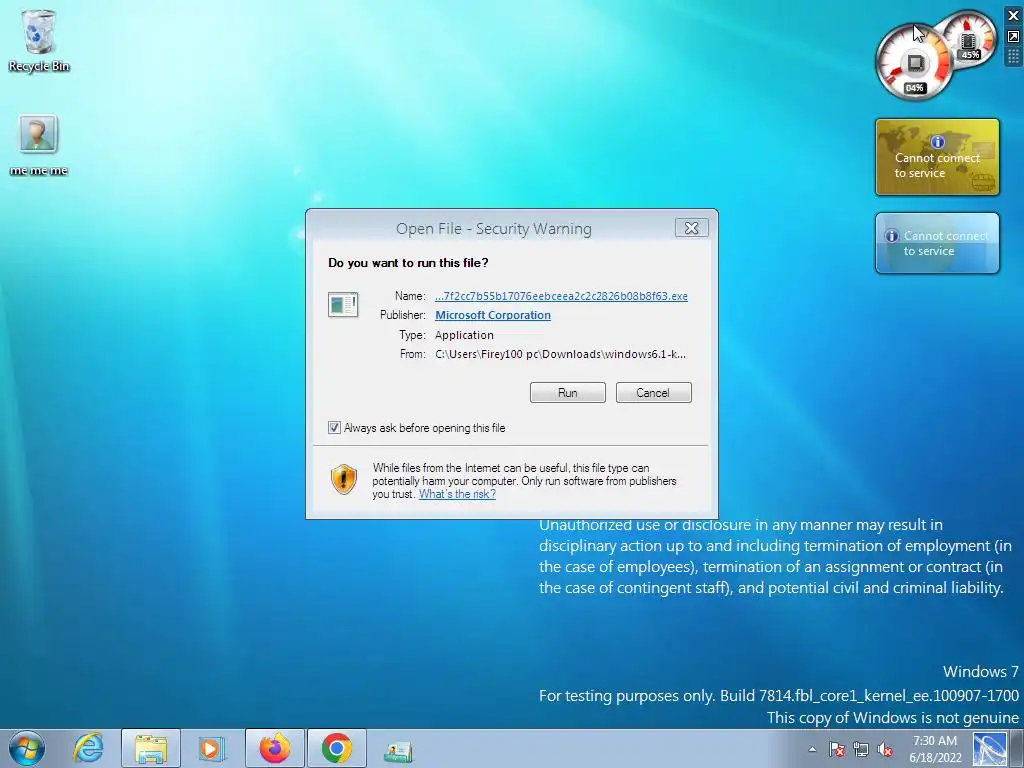The height and width of the screenshot is (768, 1024).
Task: Click the Type value Application text
Action: pyautogui.click(x=464, y=335)
